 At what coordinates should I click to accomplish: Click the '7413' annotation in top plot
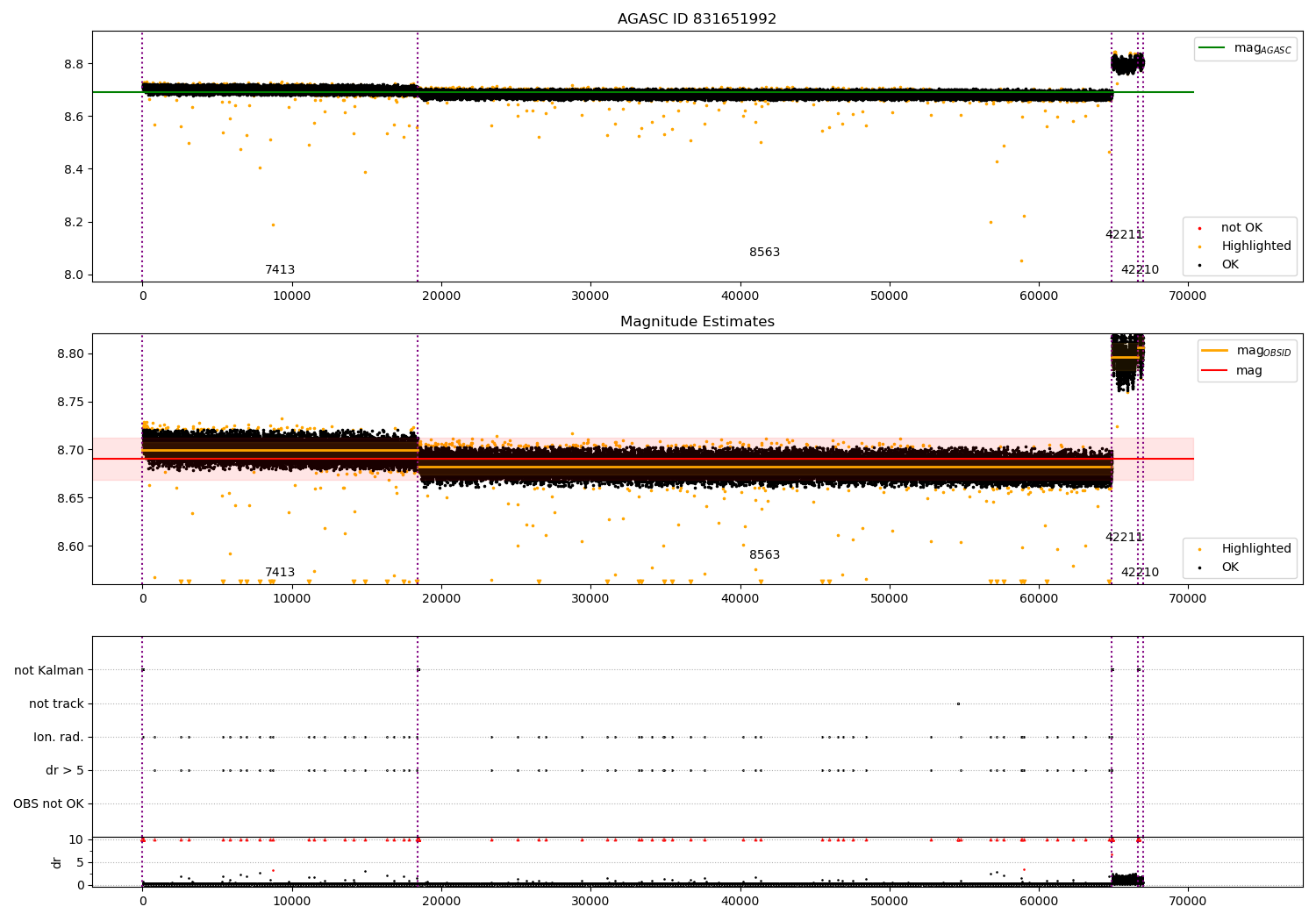click(280, 270)
